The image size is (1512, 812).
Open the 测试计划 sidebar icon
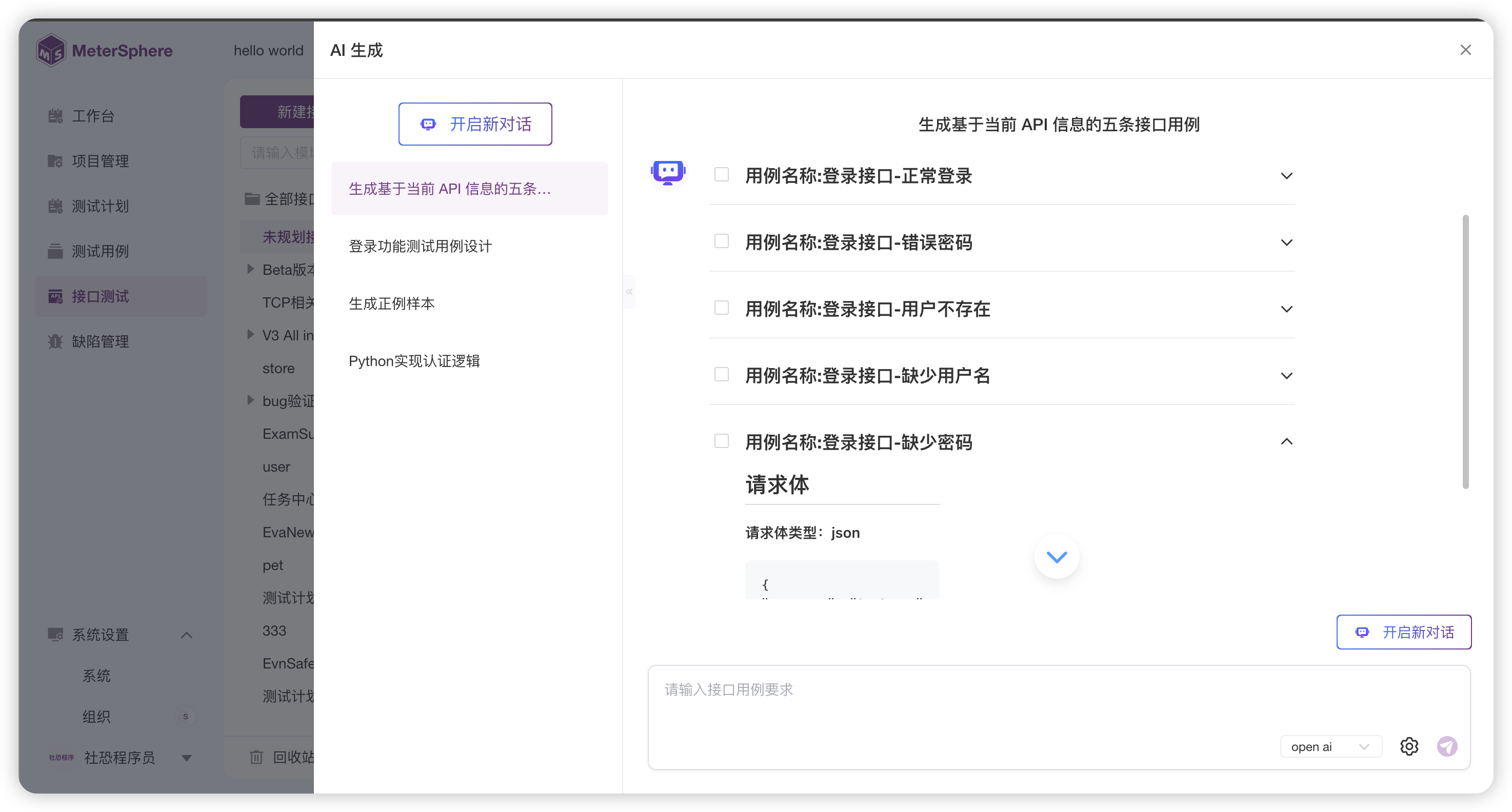[55, 206]
